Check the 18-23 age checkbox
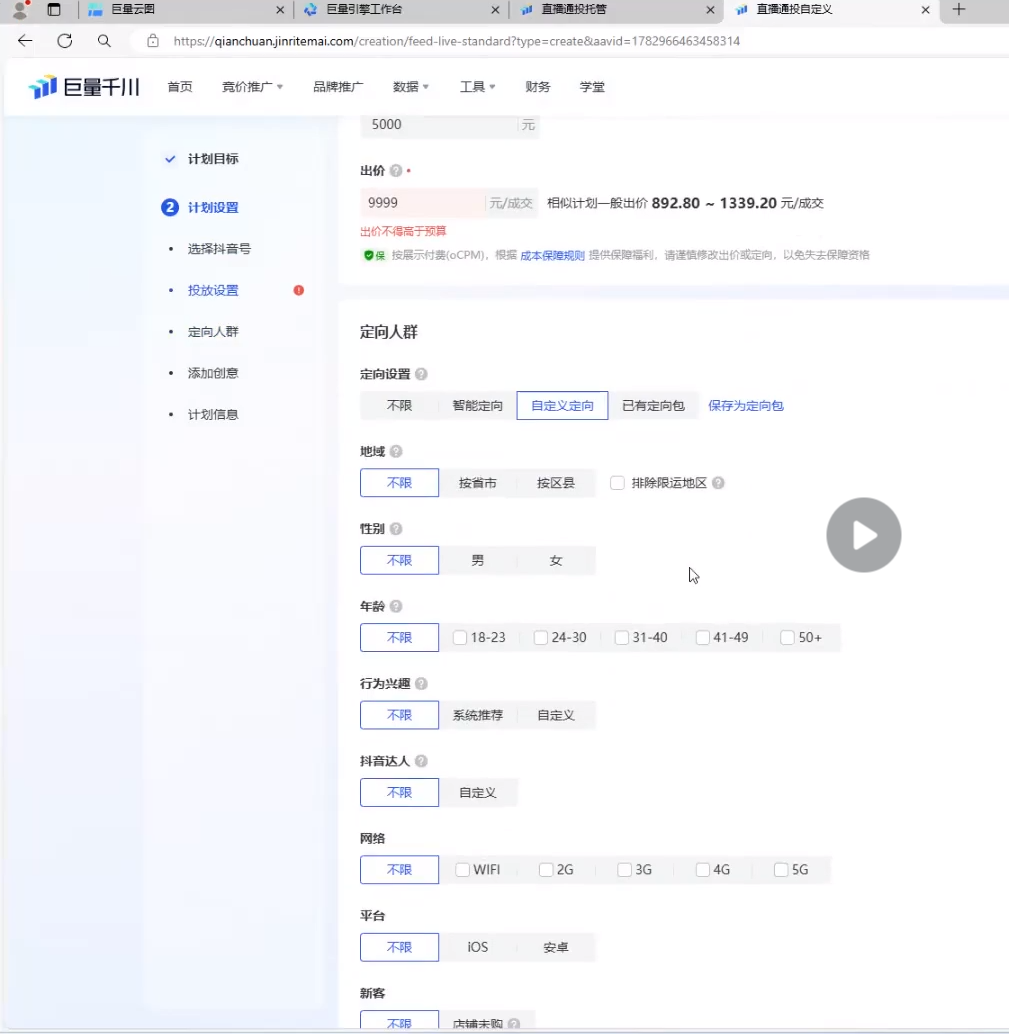 (x=460, y=638)
